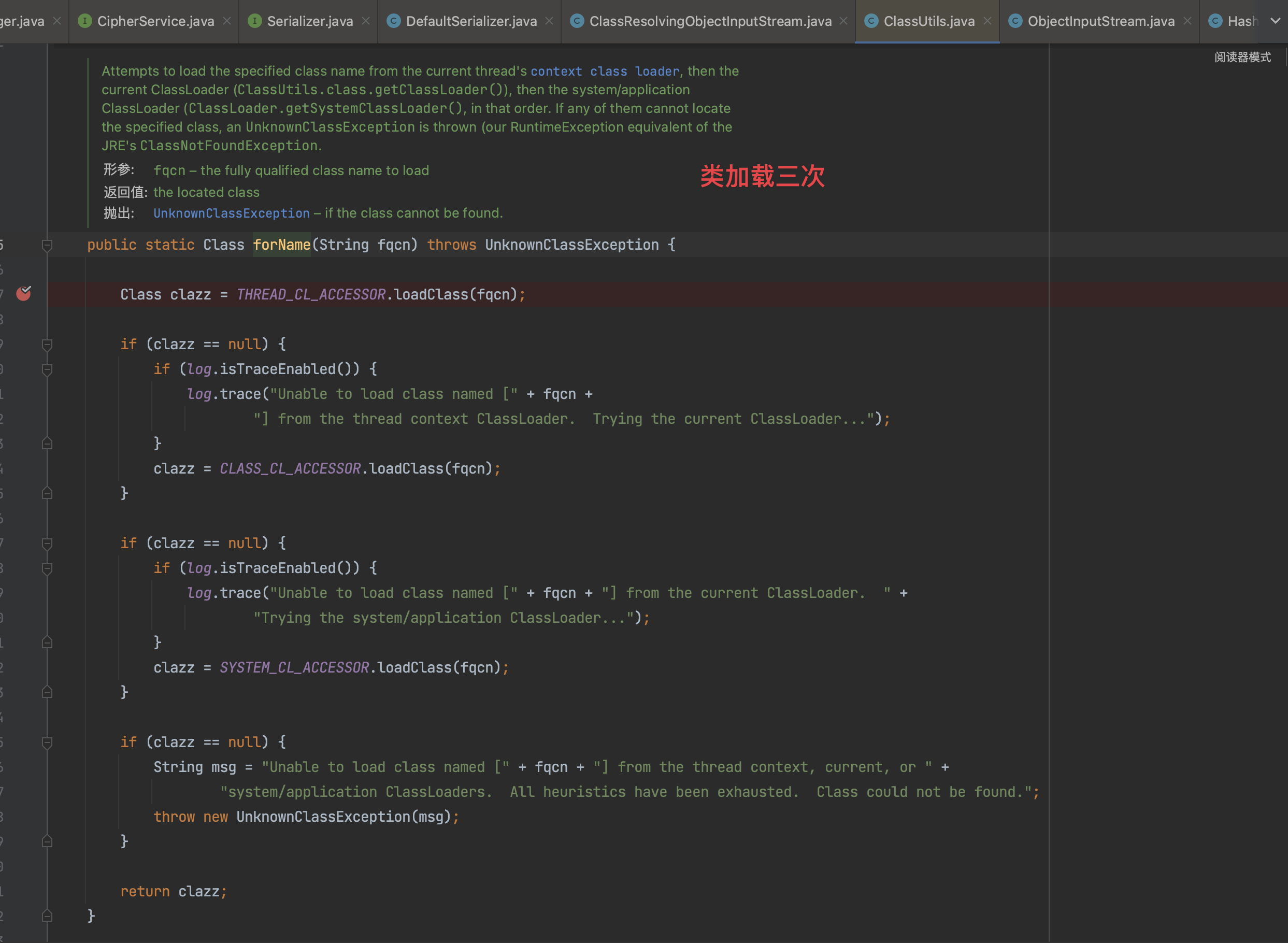The image size is (1288, 943).
Task: Close the ObjectInputStream.java tab
Action: (1187, 21)
